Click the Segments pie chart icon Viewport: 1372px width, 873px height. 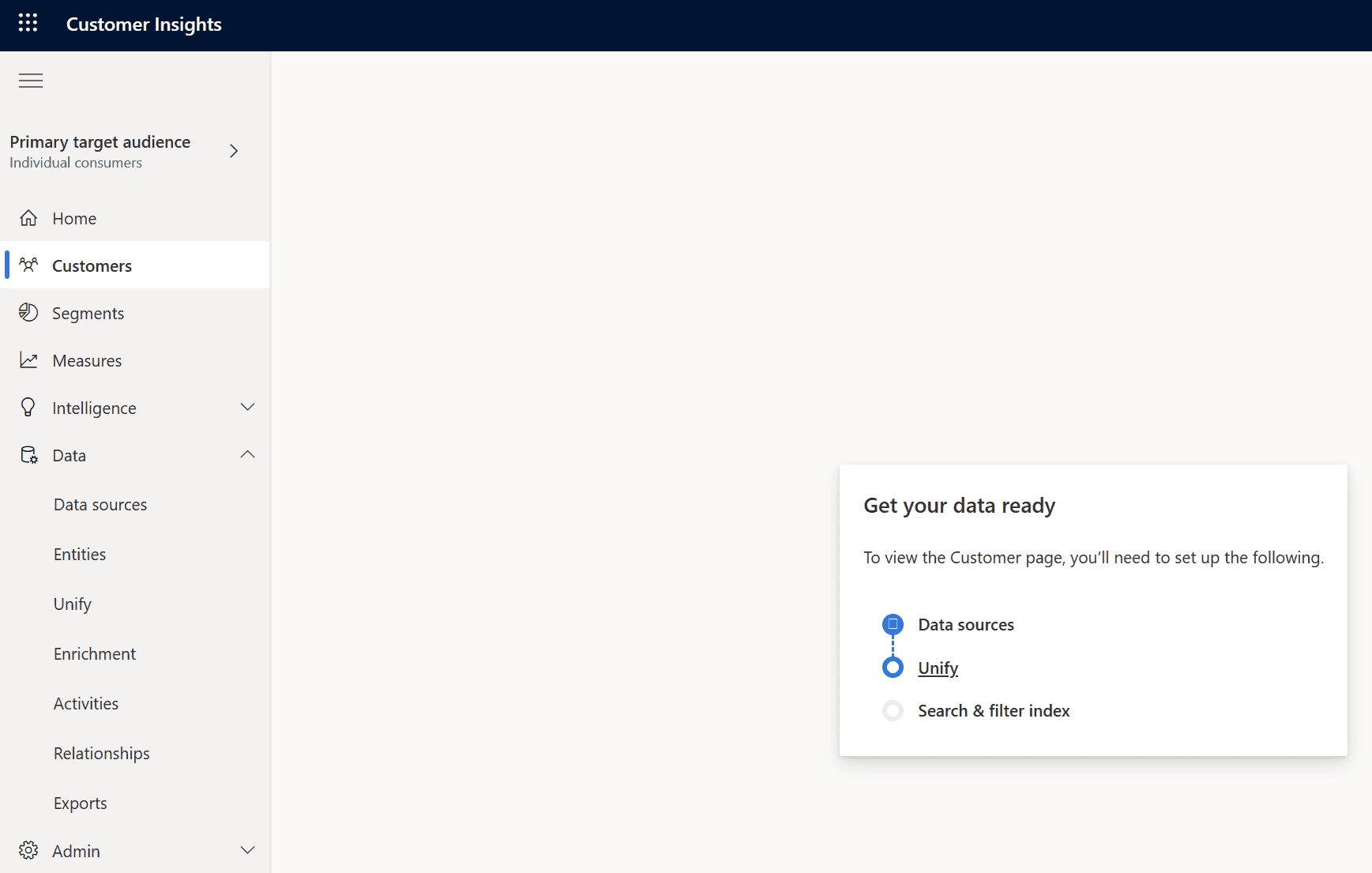[28, 313]
